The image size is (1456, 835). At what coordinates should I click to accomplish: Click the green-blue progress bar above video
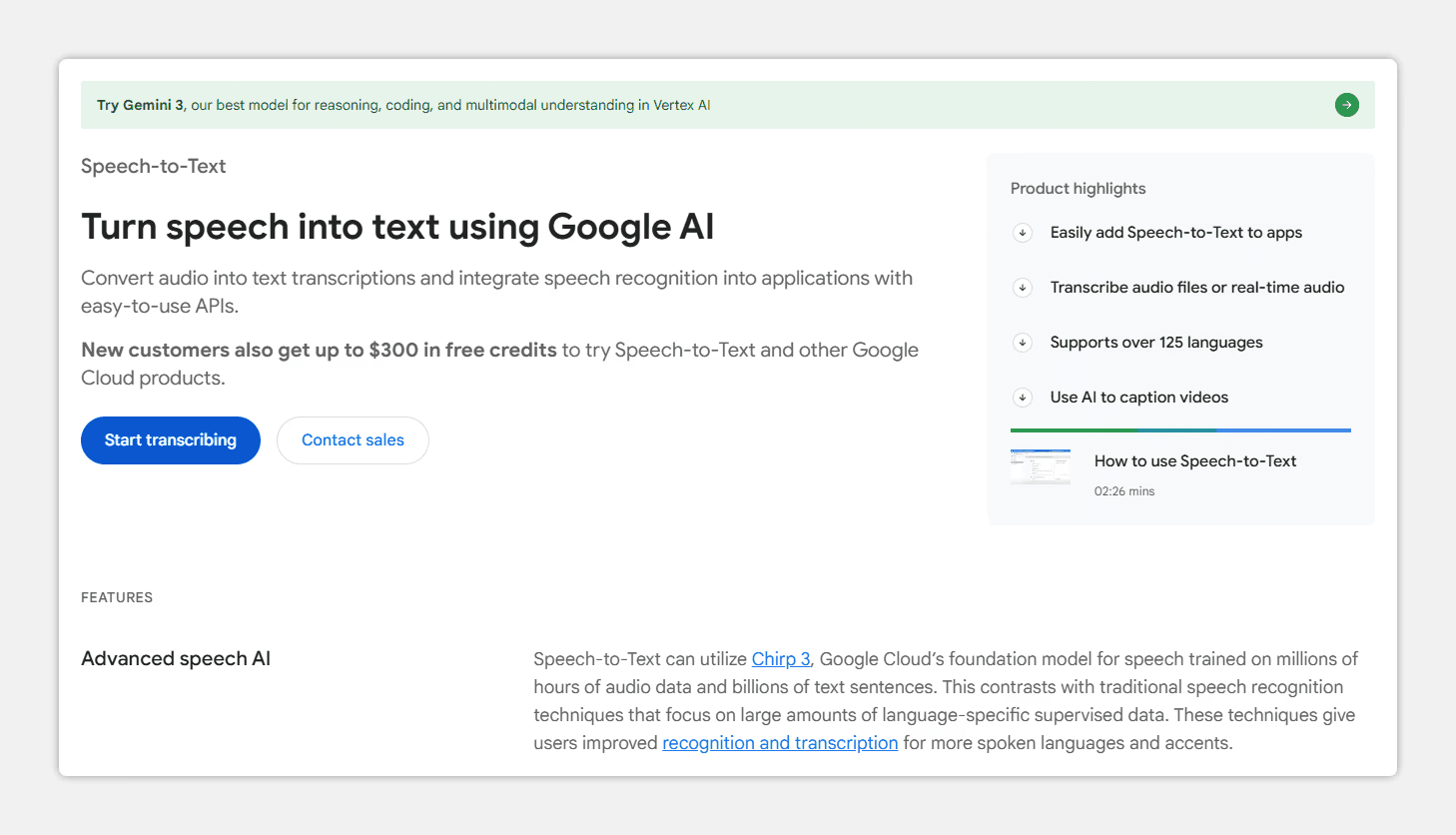1180,430
